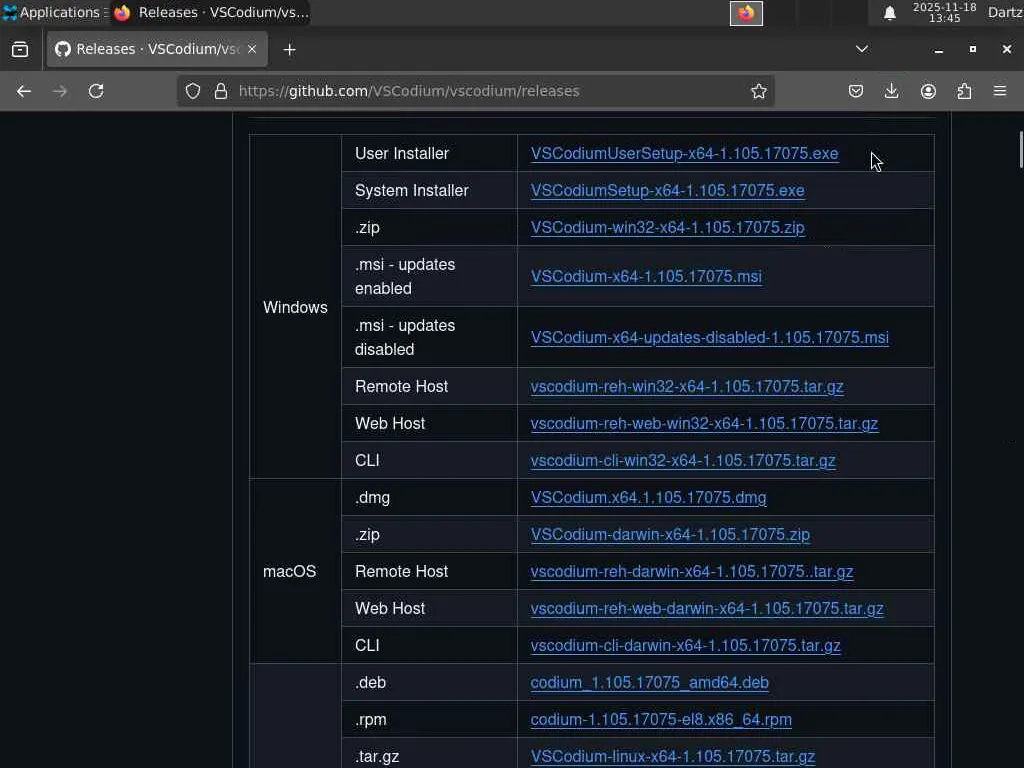Download vscodium-cli-darwin-x64 tar.gz
Screen dimensions: 1024x768
[685, 646]
